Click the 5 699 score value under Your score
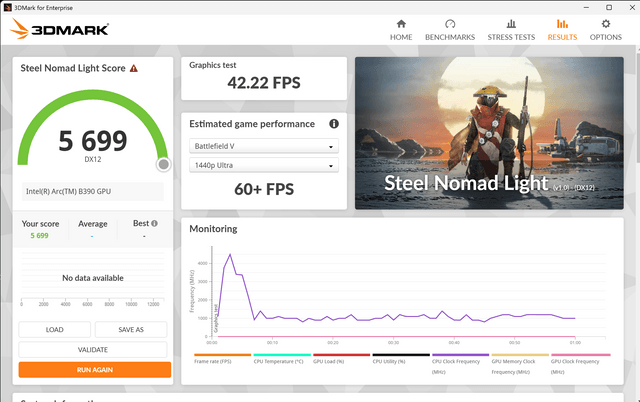This screenshot has height=402, width=640. pyautogui.click(x=39, y=235)
